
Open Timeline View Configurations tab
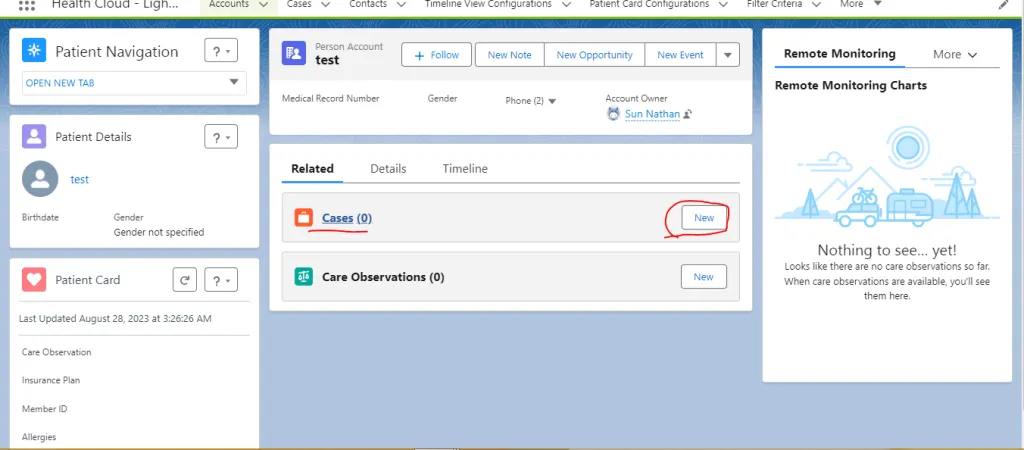point(488,4)
